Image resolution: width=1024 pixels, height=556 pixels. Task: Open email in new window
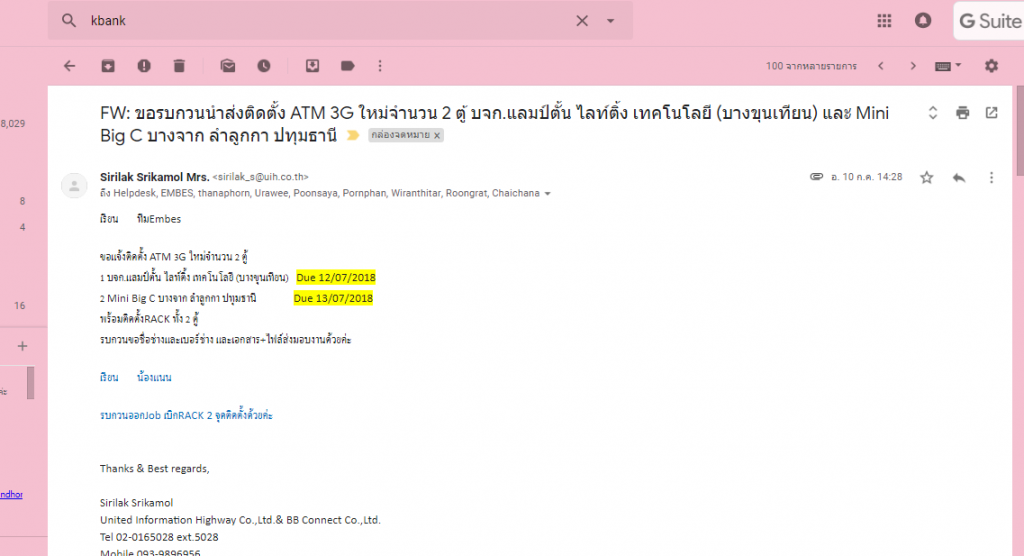coord(991,113)
